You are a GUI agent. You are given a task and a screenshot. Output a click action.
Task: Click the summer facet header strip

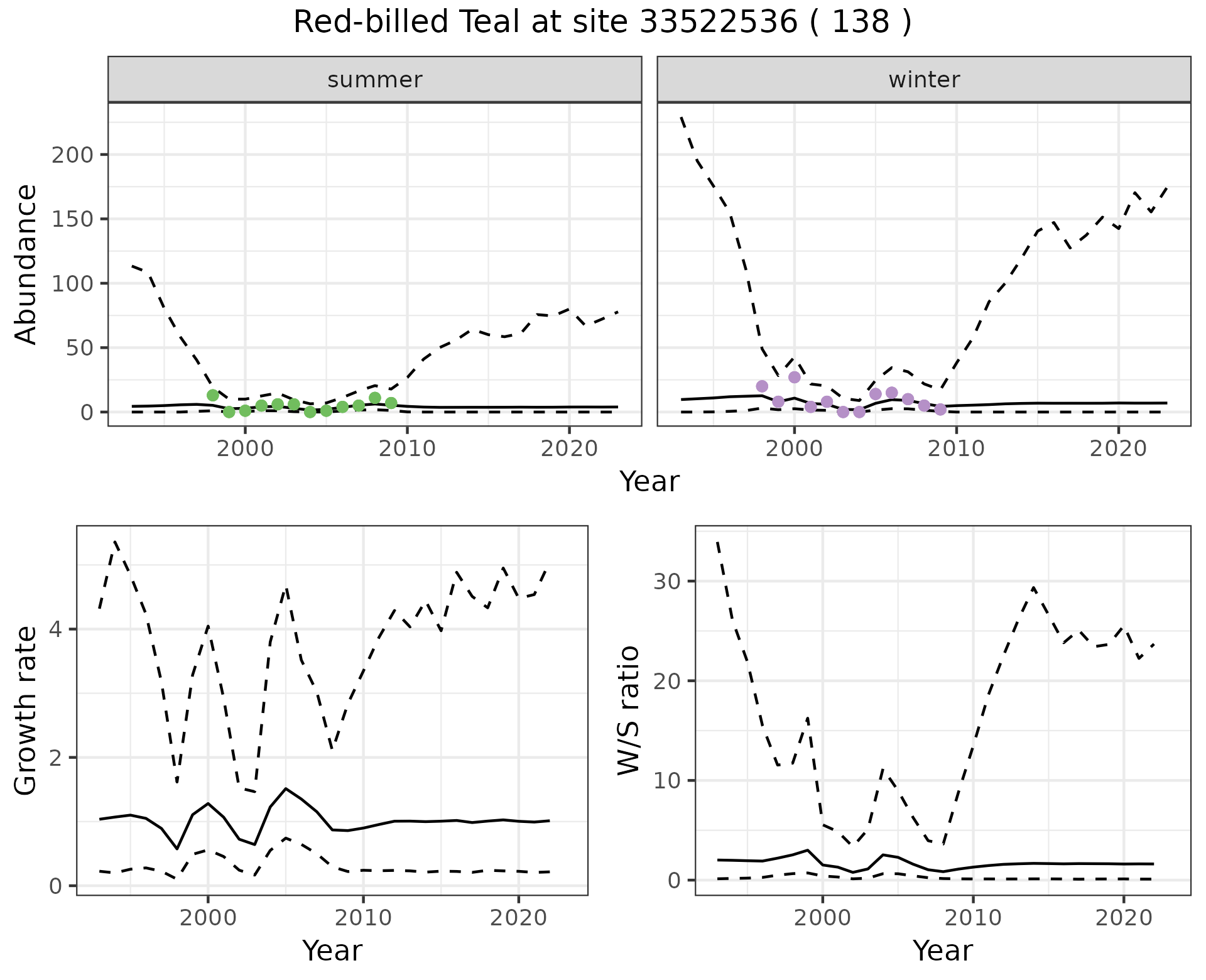pyautogui.click(x=374, y=80)
